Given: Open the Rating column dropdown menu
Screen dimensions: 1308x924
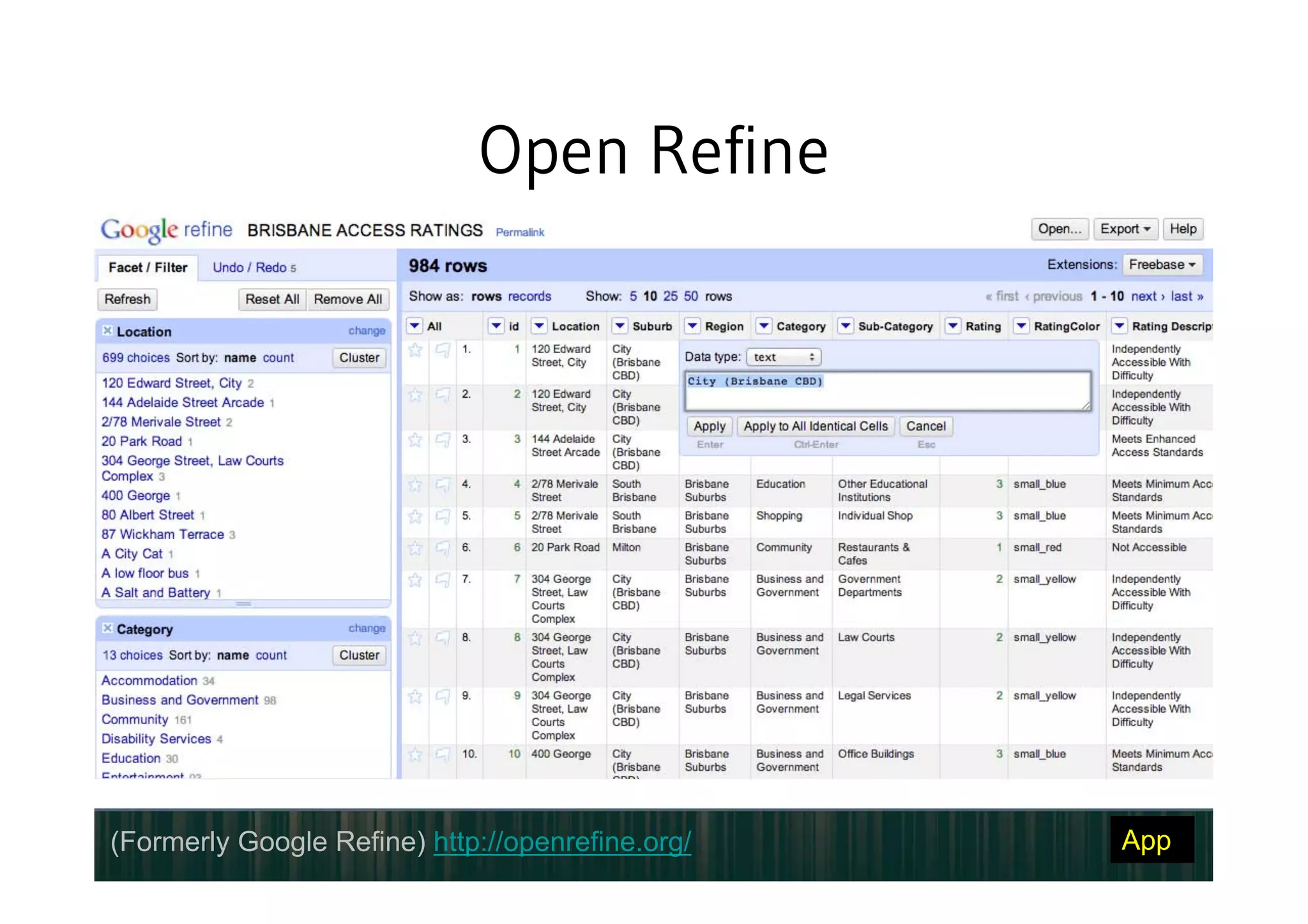Looking at the screenshot, I should (x=953, y=326).
